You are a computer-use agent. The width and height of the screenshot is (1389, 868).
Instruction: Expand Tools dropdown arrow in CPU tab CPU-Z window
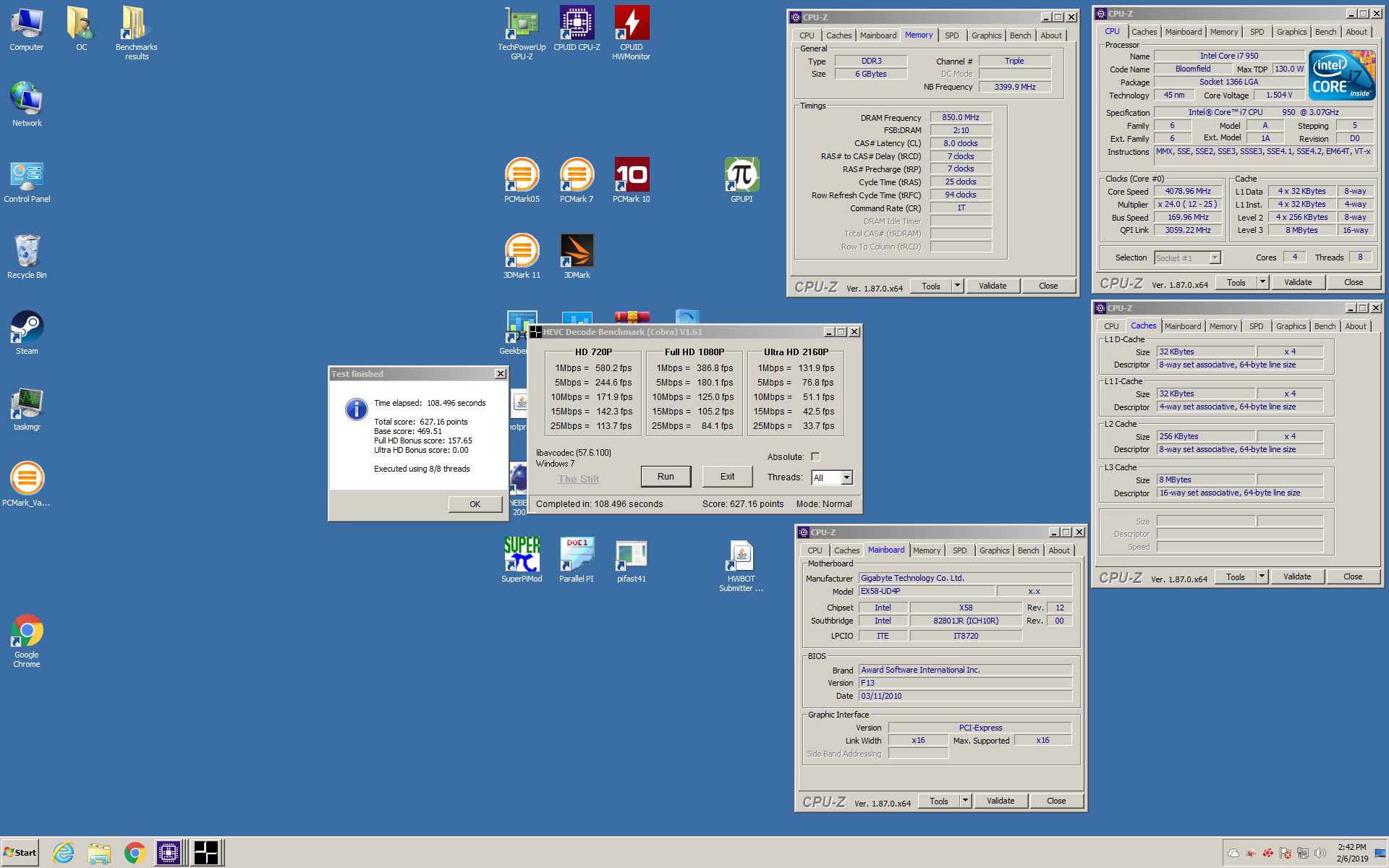[x=1262, y=282]
